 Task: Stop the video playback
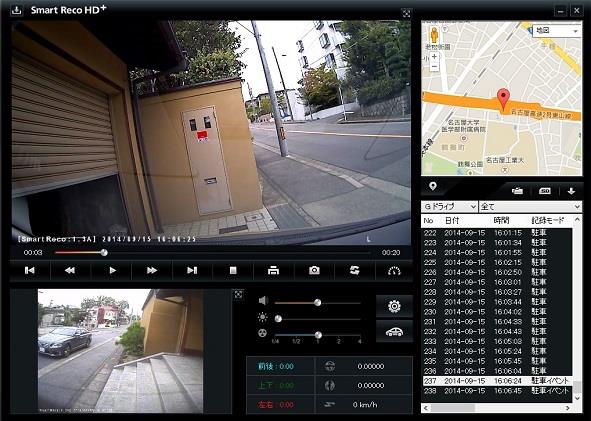pos(233,270)
